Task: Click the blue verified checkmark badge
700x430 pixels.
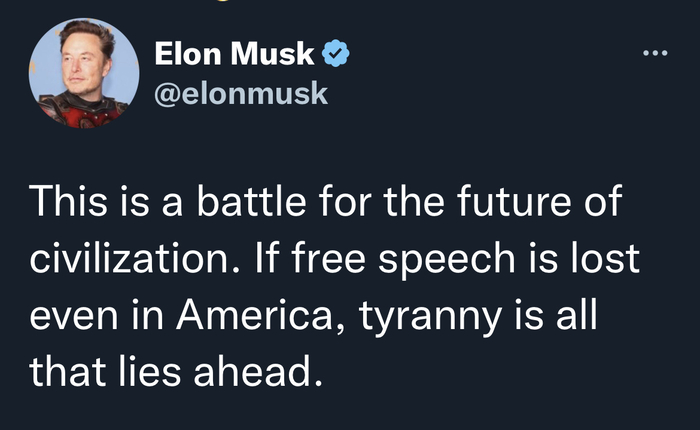Action: coord(335,55)
